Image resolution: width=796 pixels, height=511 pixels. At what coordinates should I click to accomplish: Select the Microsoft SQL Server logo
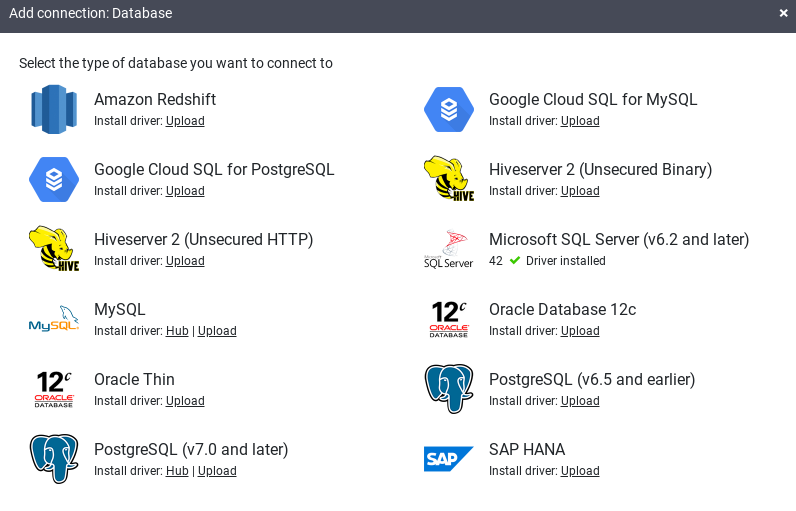pos(448,249)
